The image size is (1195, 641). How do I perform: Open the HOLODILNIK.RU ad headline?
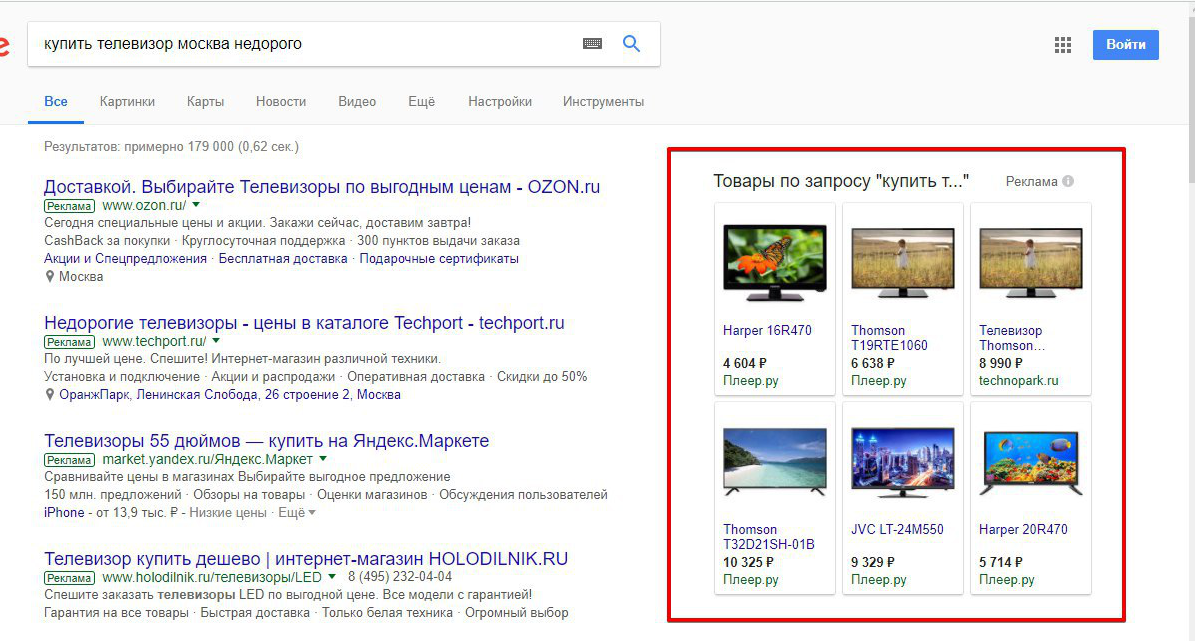pyautogui.click(x=306, y=559)
